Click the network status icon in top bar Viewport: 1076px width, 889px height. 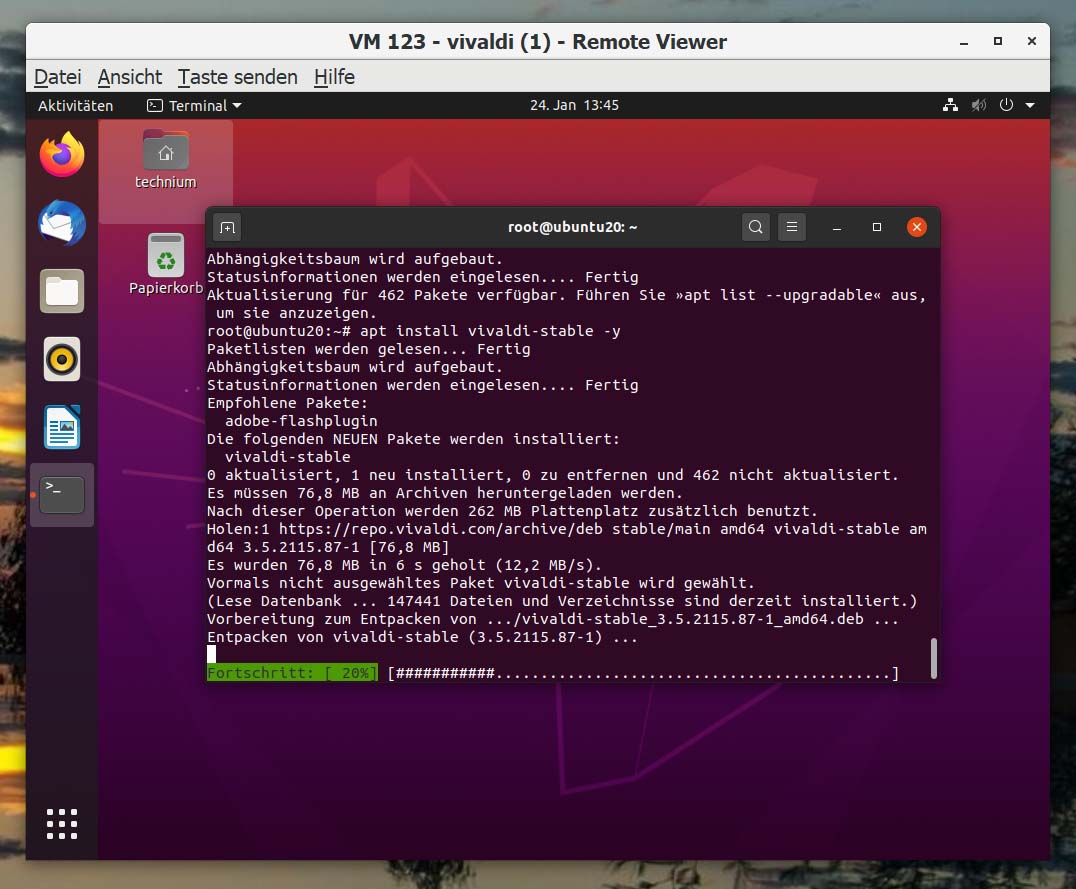(x=949, y=105)
